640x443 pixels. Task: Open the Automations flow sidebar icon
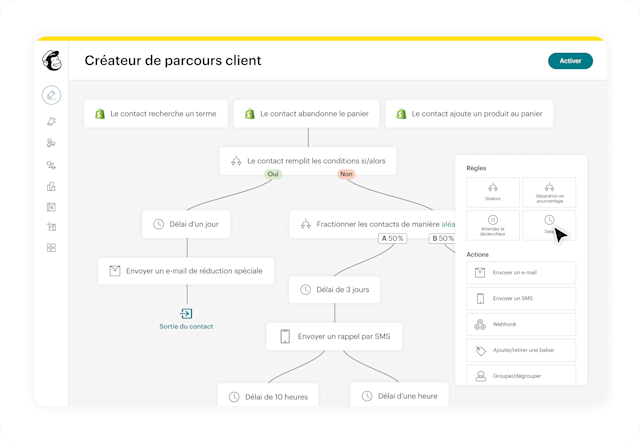click(51, 165)
